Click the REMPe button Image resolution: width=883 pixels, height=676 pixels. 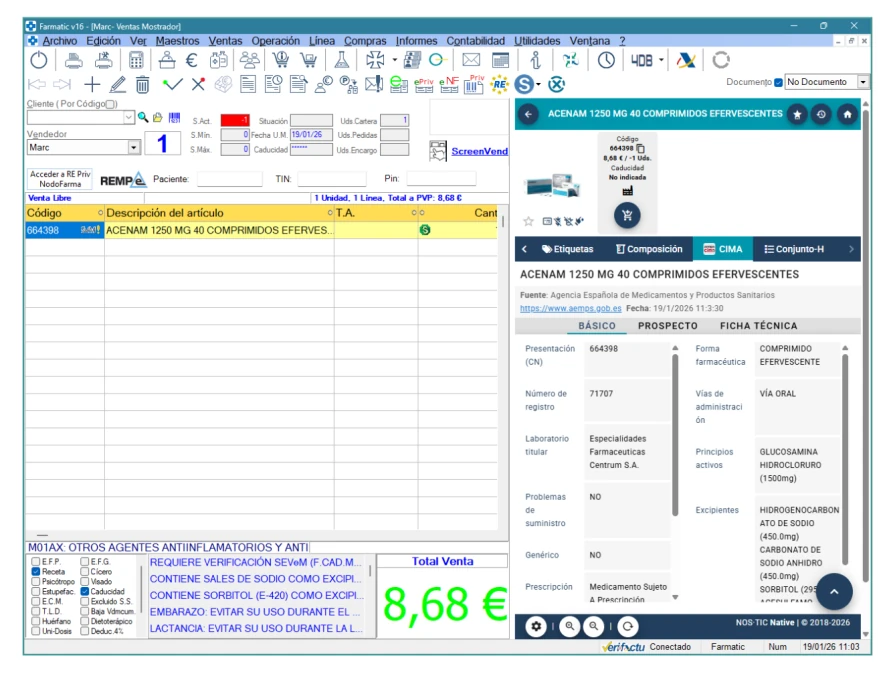tap(123, 180)
